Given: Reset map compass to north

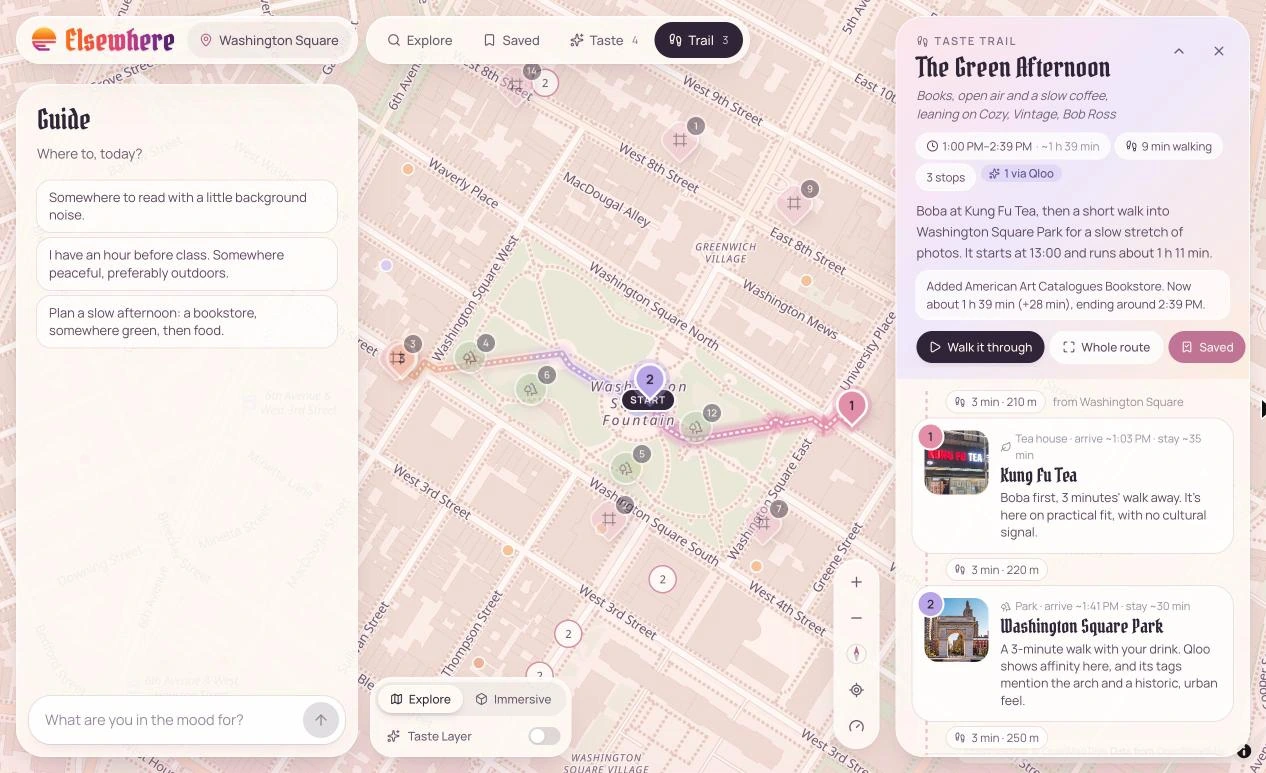Looking at the screenshot, I should 856,654.
